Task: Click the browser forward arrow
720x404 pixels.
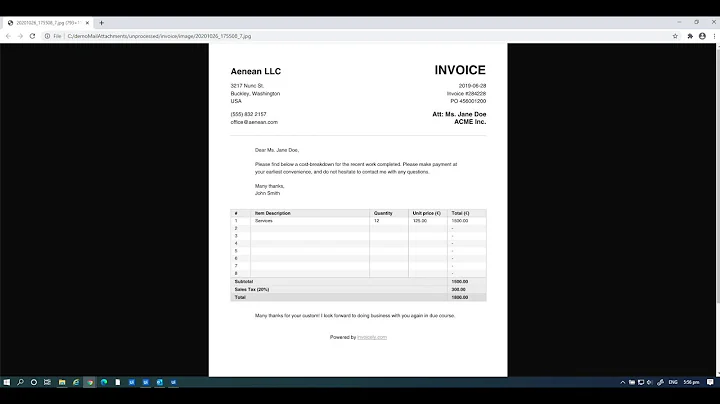Action: (20, 36)
